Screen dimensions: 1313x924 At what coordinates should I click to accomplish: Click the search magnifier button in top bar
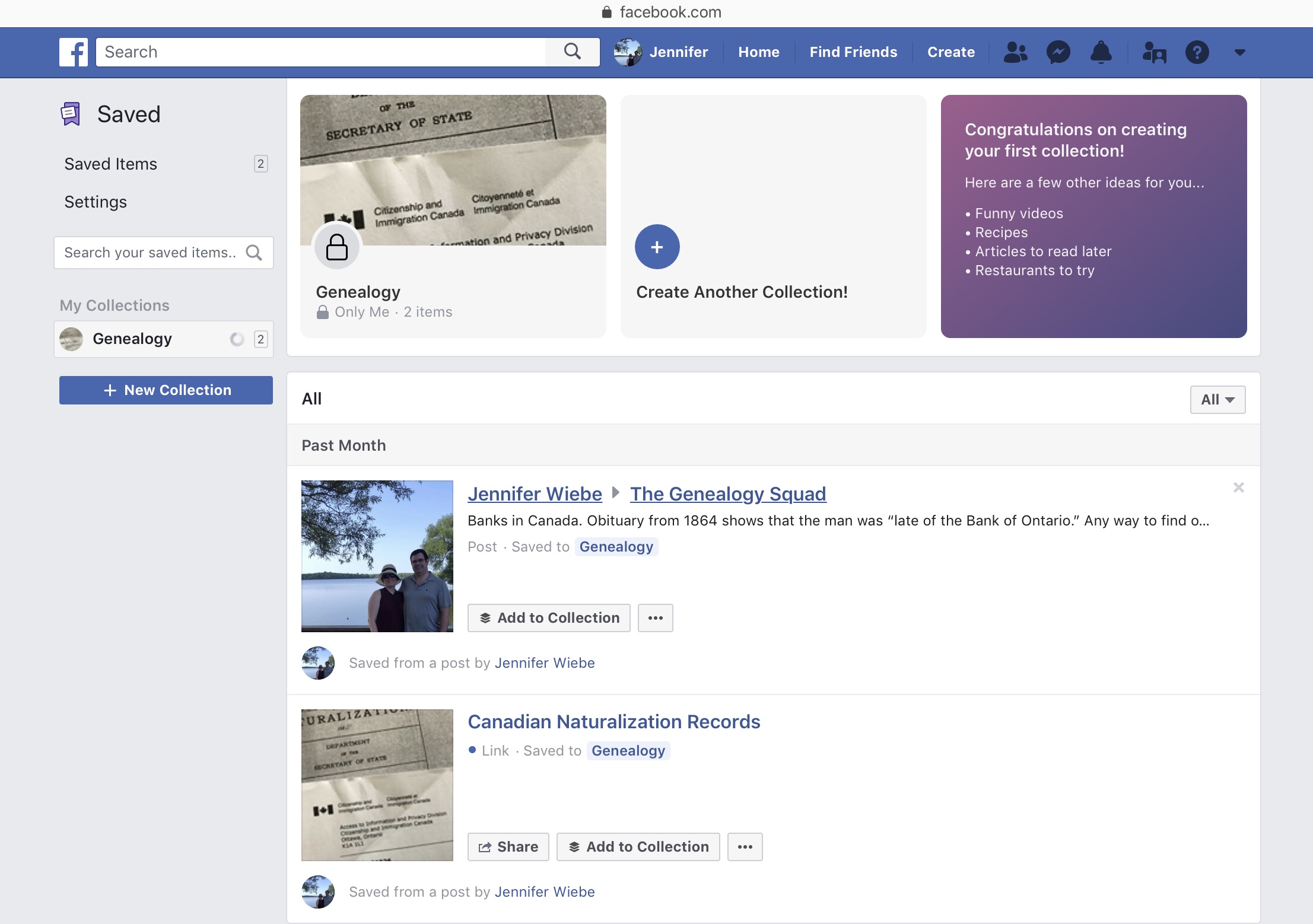click(572, 52)
